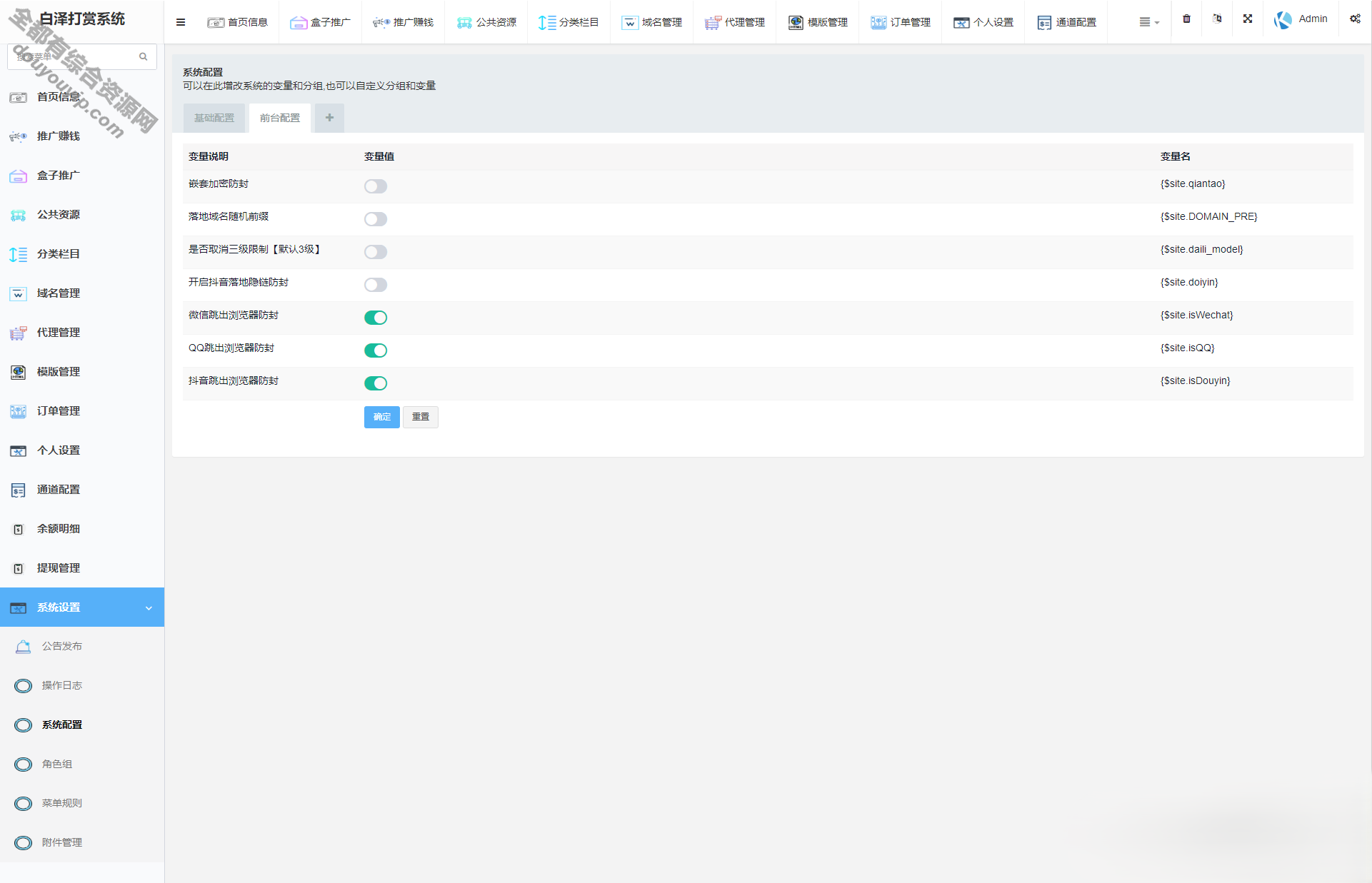Screen dimensions: 1372x883
Task: Click variable name {$site.isWechat}
Action: coord(1196,316)
